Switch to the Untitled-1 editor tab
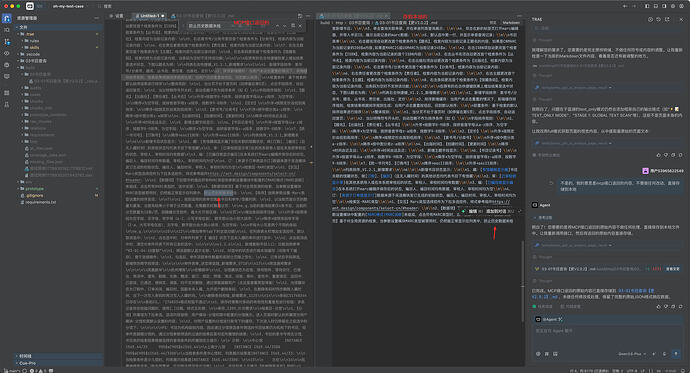The height and width of the screenshot is (373, 690). pos(150,16)
